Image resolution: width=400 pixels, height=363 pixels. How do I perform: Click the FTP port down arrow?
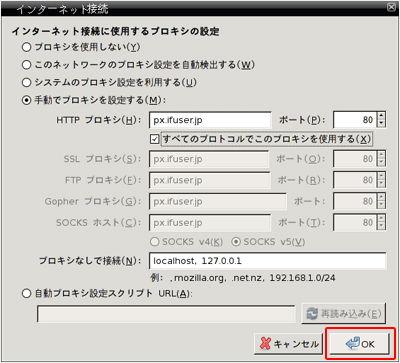382,184
